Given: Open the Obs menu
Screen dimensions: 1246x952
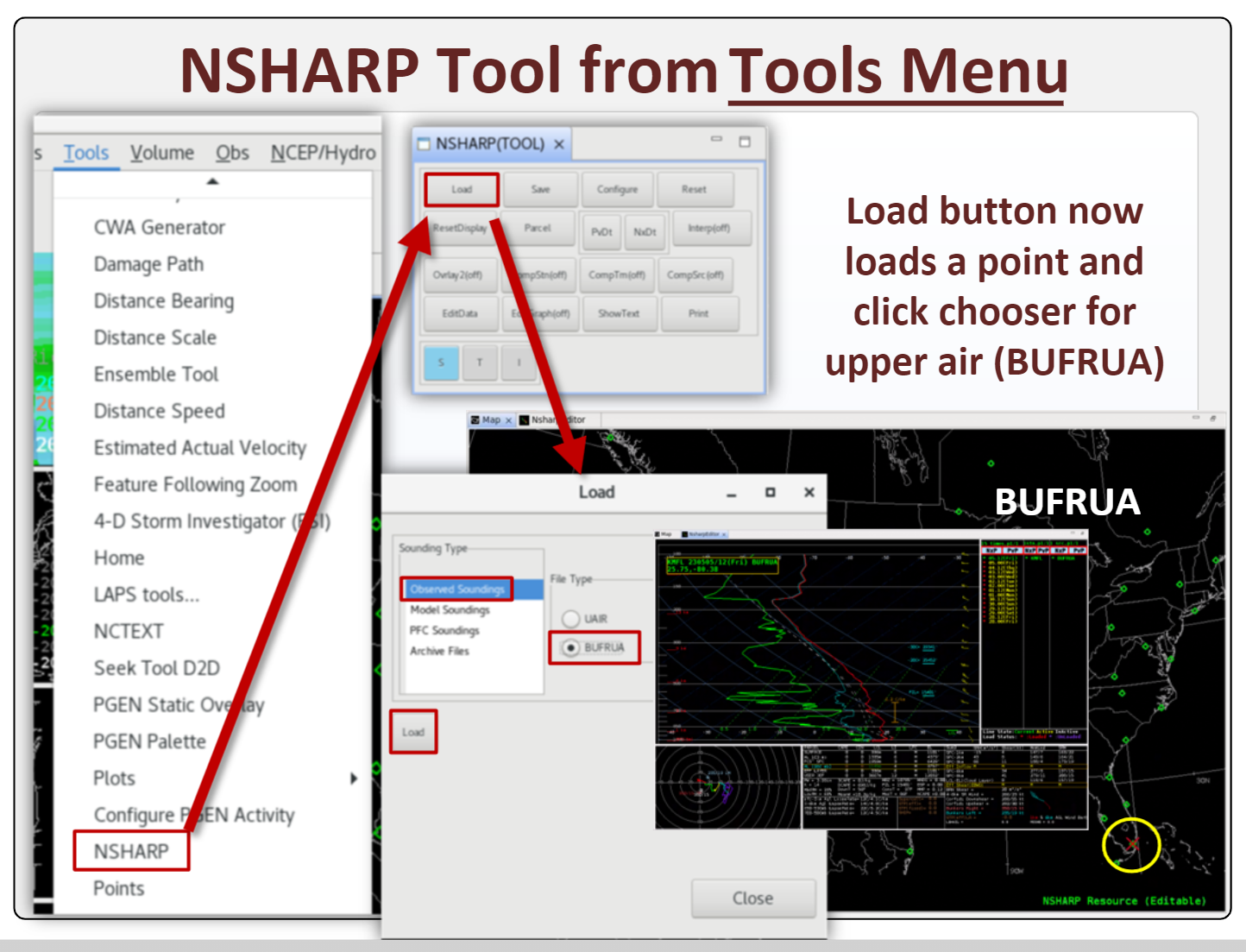Looking at the screenshot, I should pos(232,153).
